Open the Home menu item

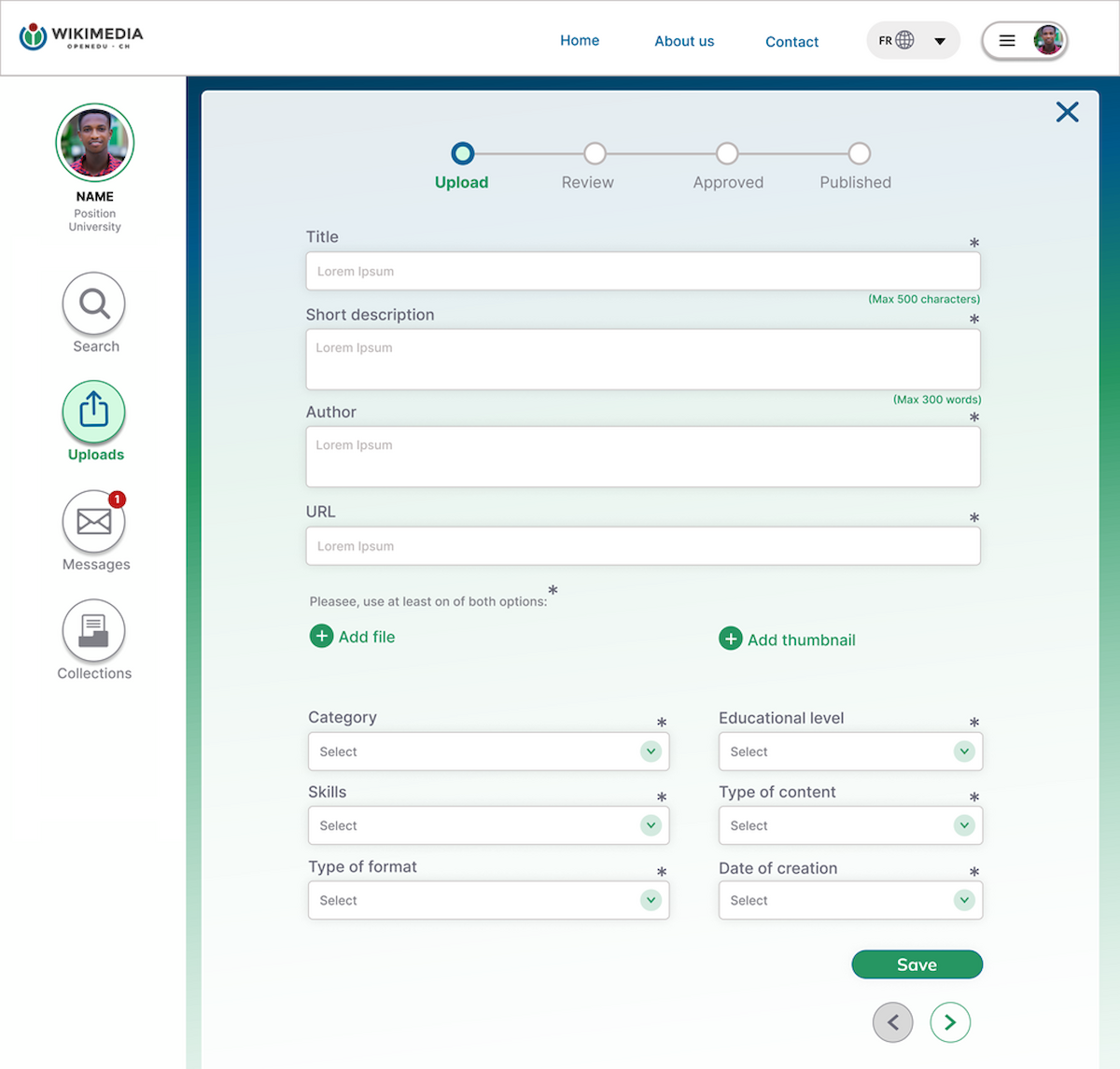click(x=580, y=40)
